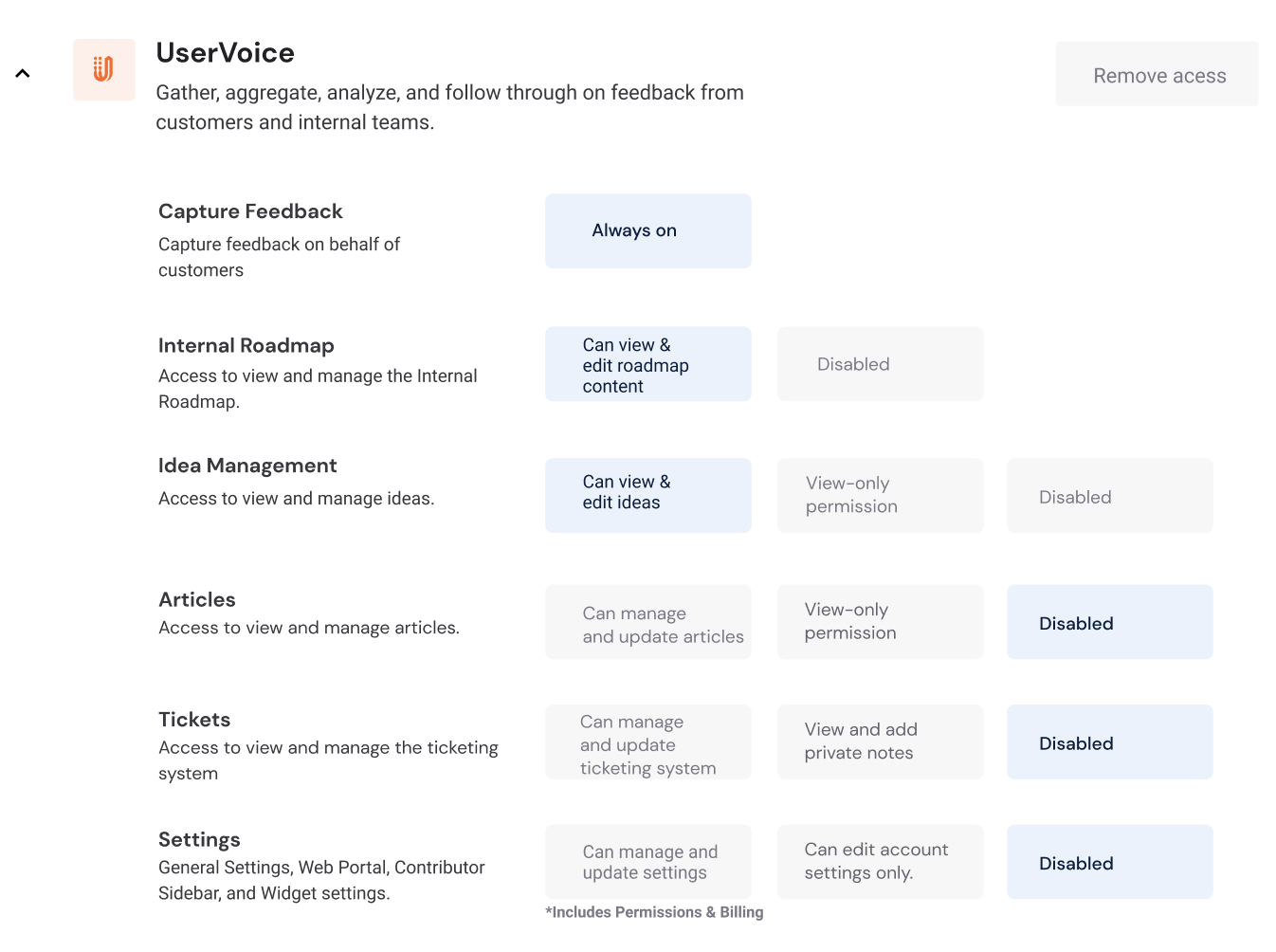Select Can view & edit ideas
The width and height of the screenshot is (1276, 952).
648,496
